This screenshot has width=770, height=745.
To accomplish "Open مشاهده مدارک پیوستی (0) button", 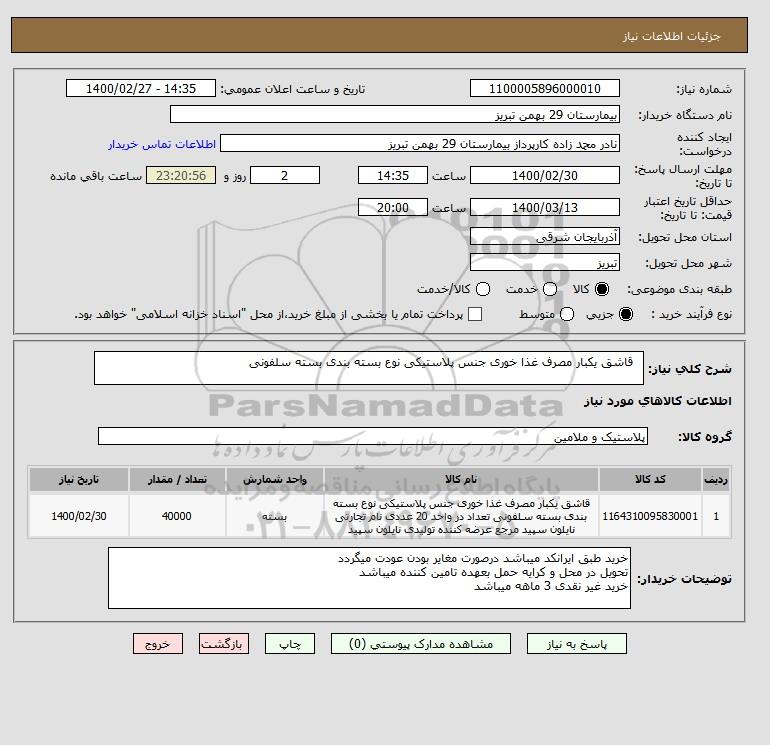I will click(x=421, y=644).
